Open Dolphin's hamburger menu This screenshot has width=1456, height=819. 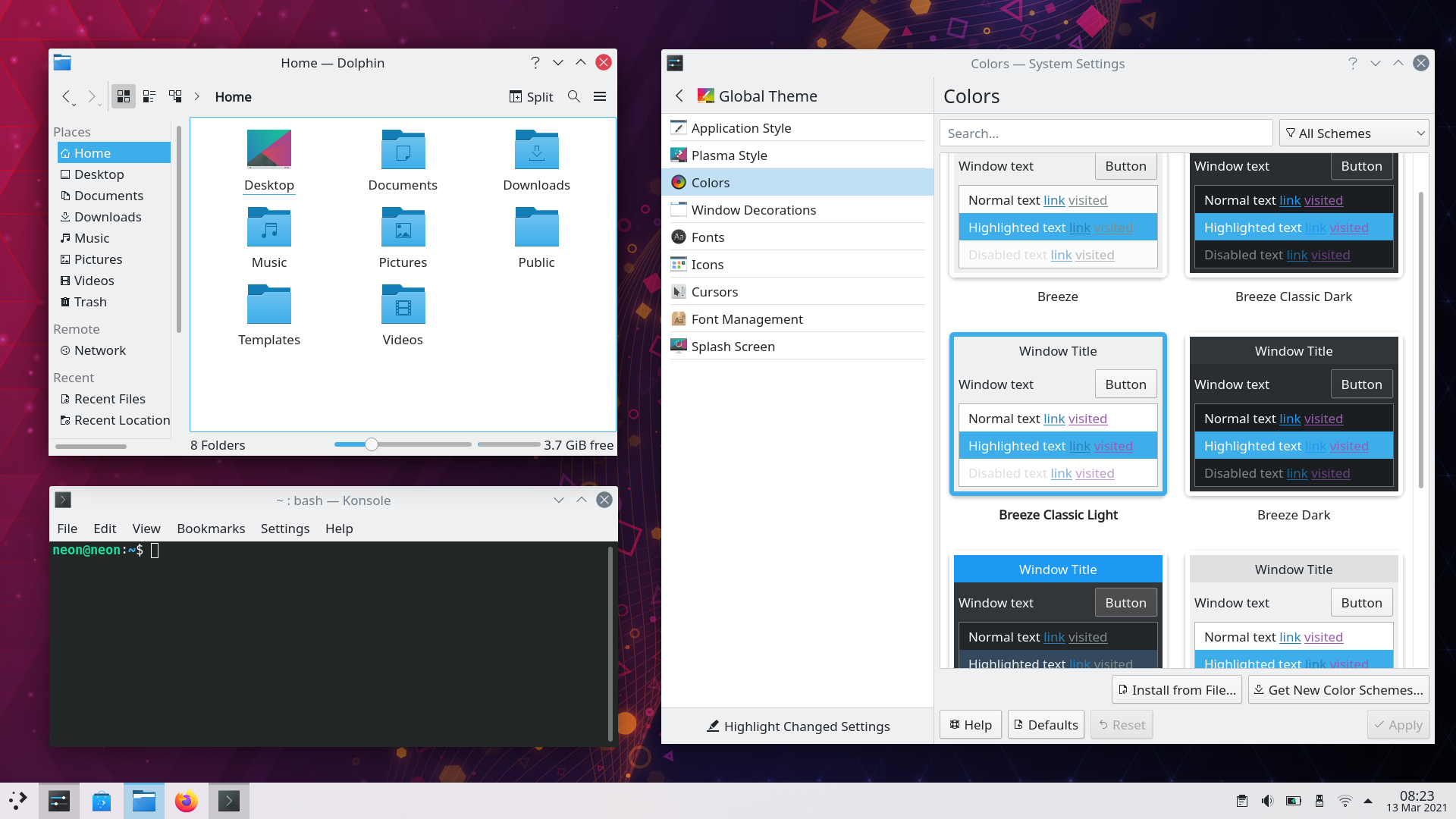pyautogui.click(x=600, y=96)
